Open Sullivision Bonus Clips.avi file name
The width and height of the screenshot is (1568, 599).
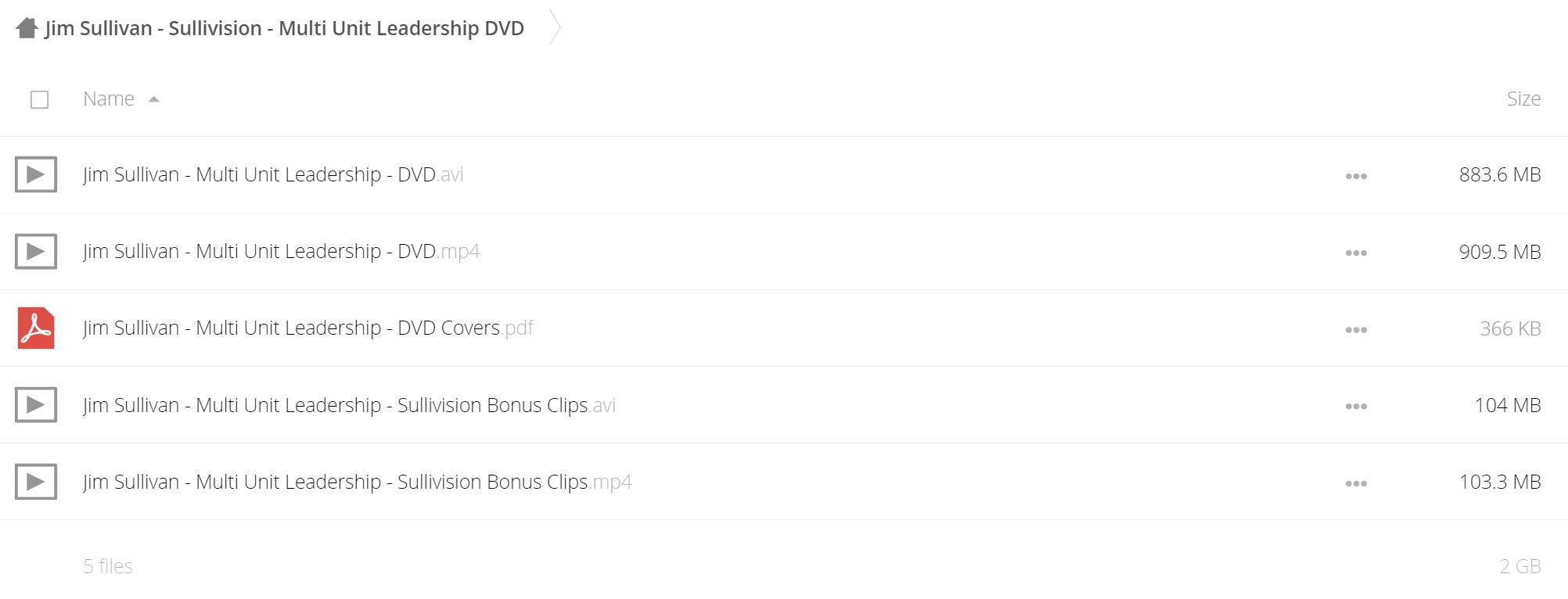349,405
